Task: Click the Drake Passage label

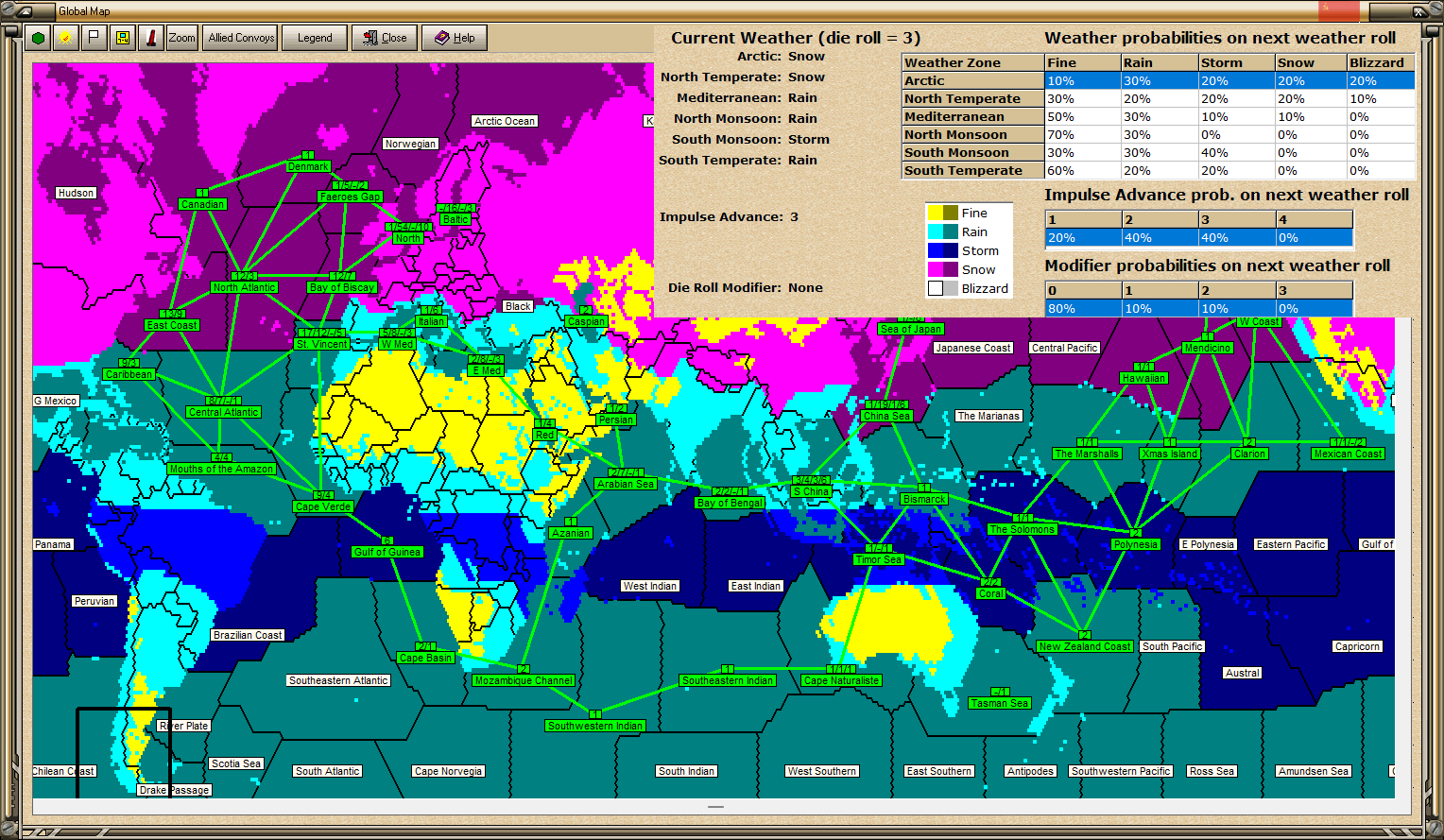Action: coord(174,790)
